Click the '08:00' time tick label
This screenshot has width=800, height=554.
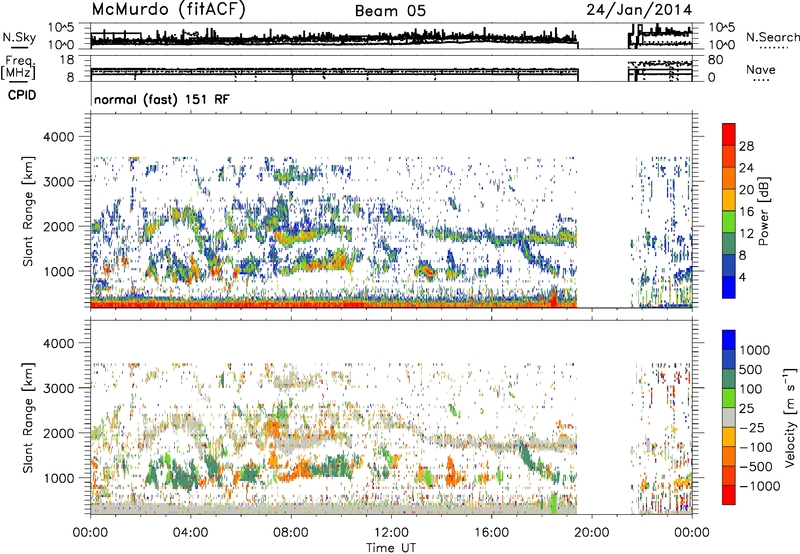291,533
